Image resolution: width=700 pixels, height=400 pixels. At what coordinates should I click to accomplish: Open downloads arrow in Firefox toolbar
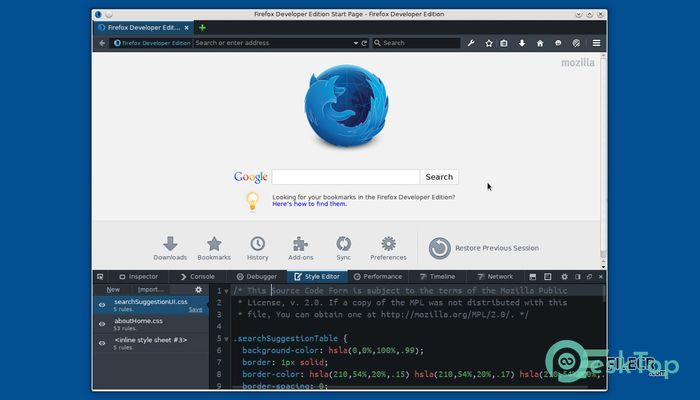click(x=522, y=43)
